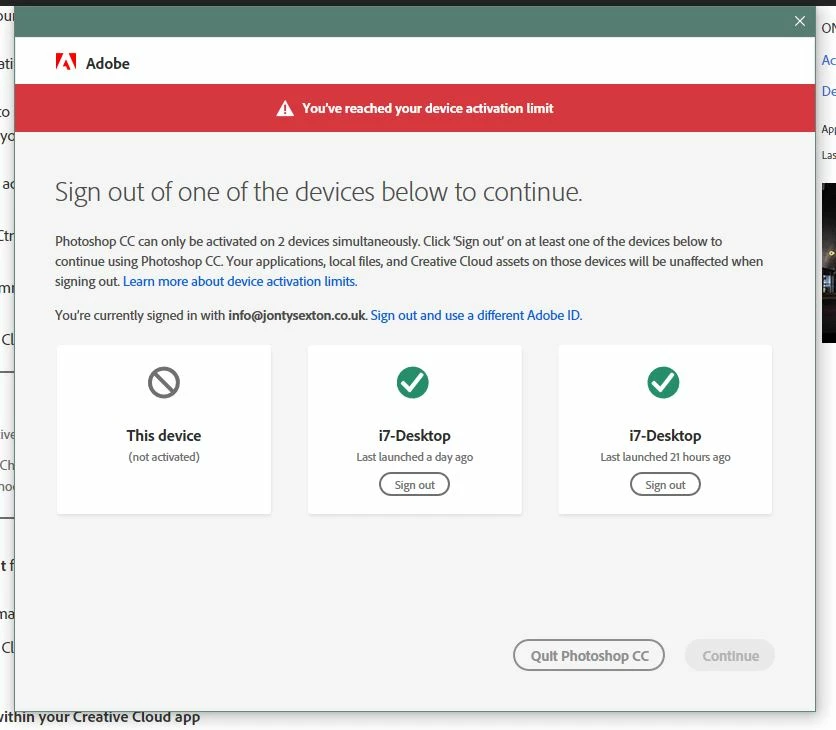Click the green checkmark for i7-Desktop launched 21 hours ago
This screenshot has width=836, height=730.
[x=663, y=382]
